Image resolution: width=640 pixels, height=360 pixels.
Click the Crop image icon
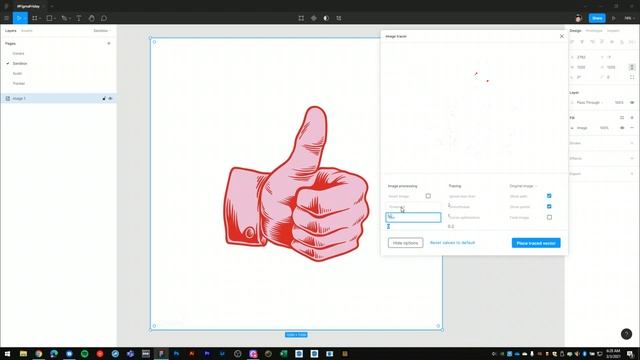(x=339, y=18)
